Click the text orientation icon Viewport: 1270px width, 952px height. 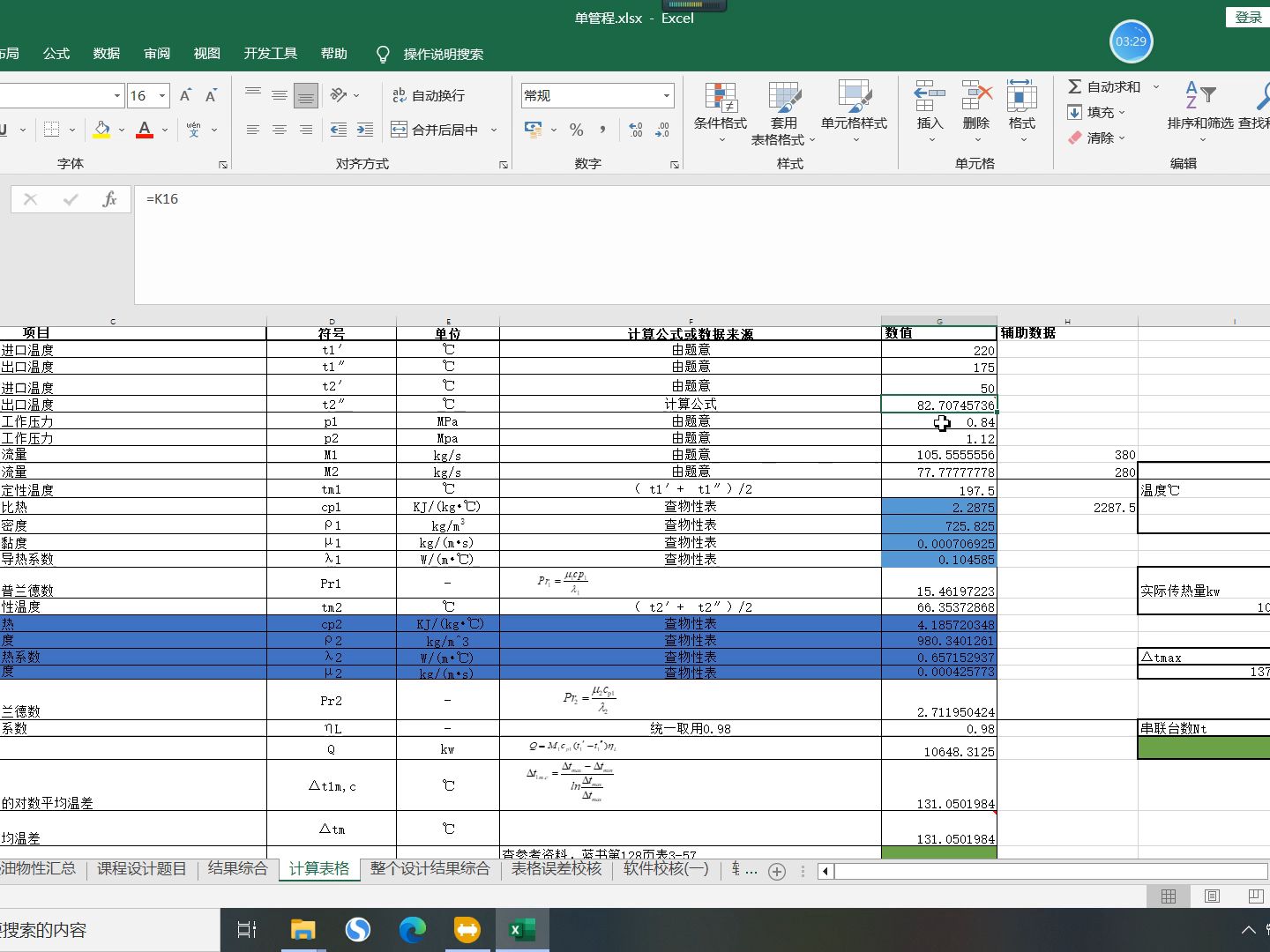(339, 95)
